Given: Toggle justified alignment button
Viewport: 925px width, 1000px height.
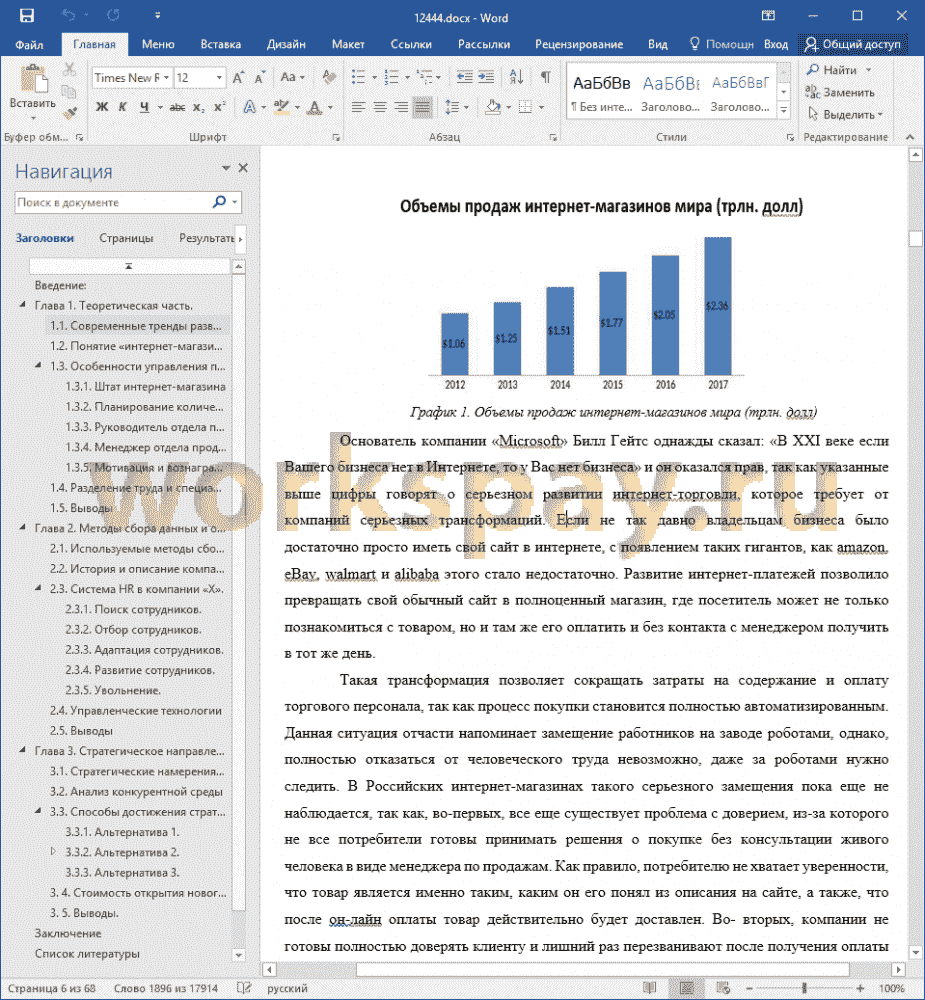Looking at the screenshot, I should point(422,107).
